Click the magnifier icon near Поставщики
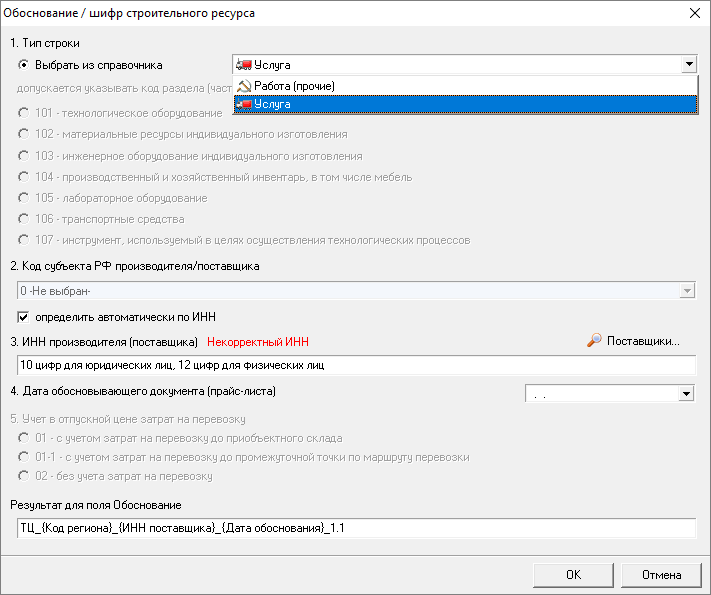Image resolution: width=711 pixels, height=595 pixels. click(x=594, y=340)
